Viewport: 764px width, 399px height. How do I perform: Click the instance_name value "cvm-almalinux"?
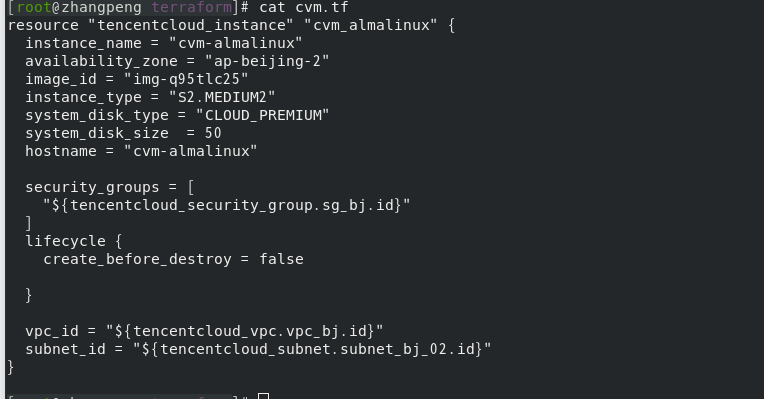coord(235,43)
